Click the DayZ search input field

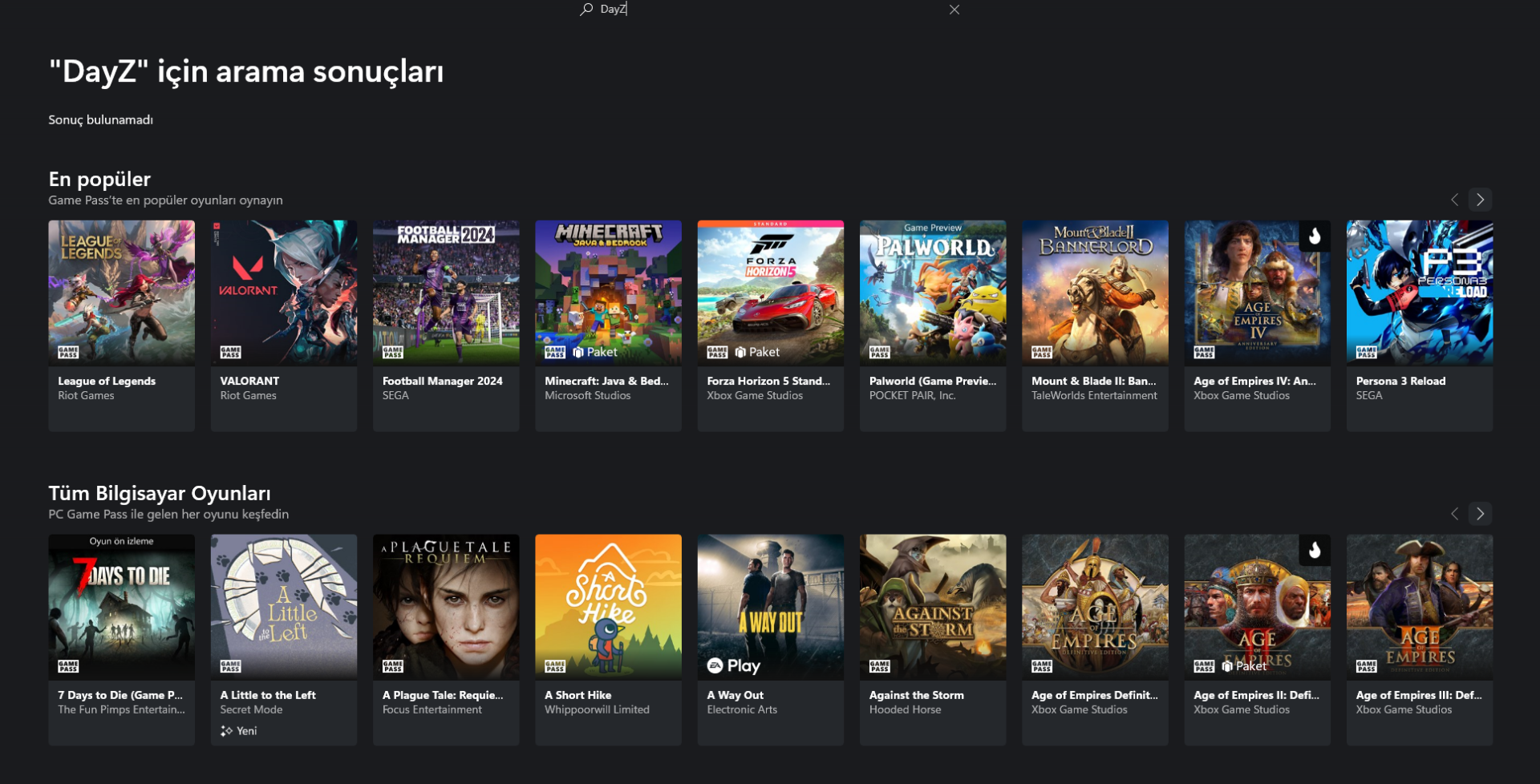[x=770, y=9]
